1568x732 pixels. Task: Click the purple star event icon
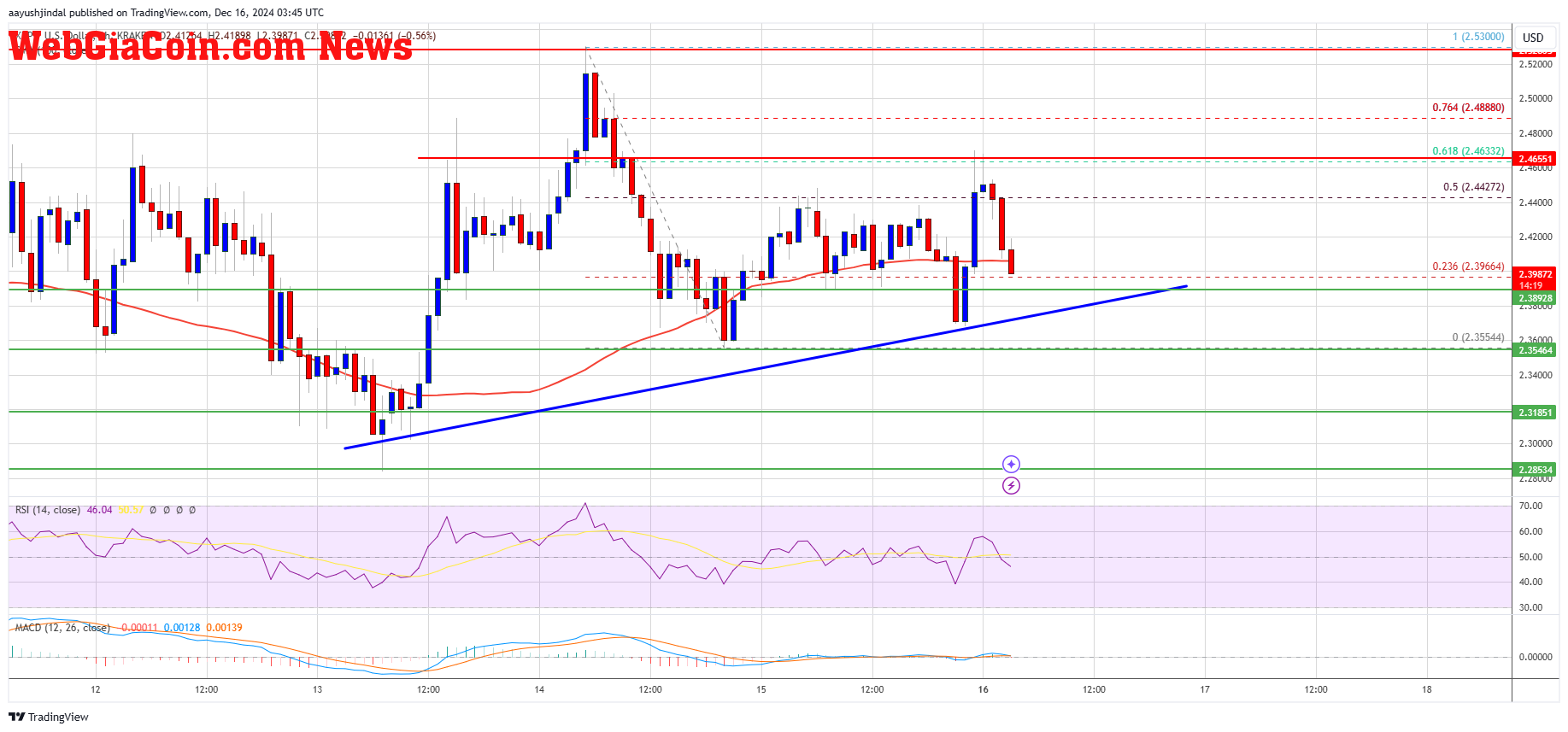point(1011,465)
